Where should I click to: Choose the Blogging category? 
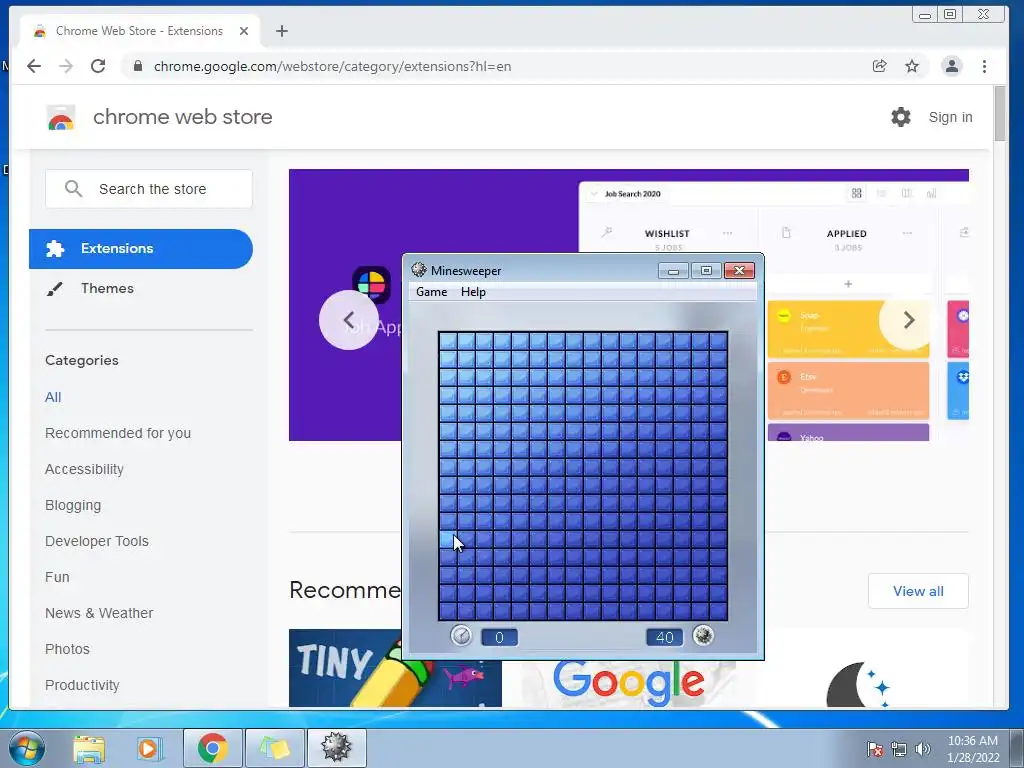73,505
